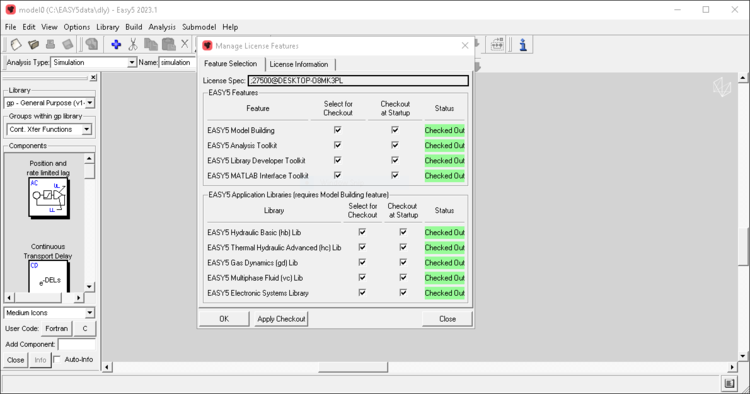Click the Apply Checkout button
Screen dimensions: 750x394
click(x=281, y=319)
